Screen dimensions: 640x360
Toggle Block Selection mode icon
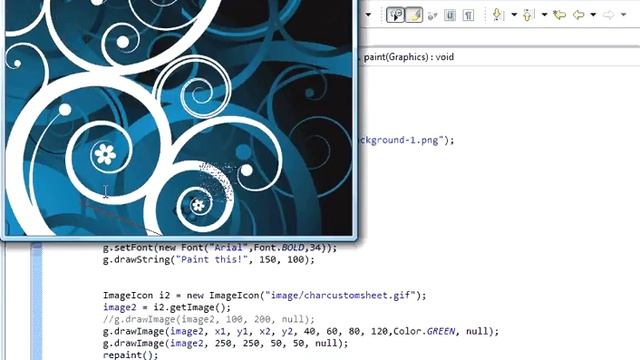(450, 16)
